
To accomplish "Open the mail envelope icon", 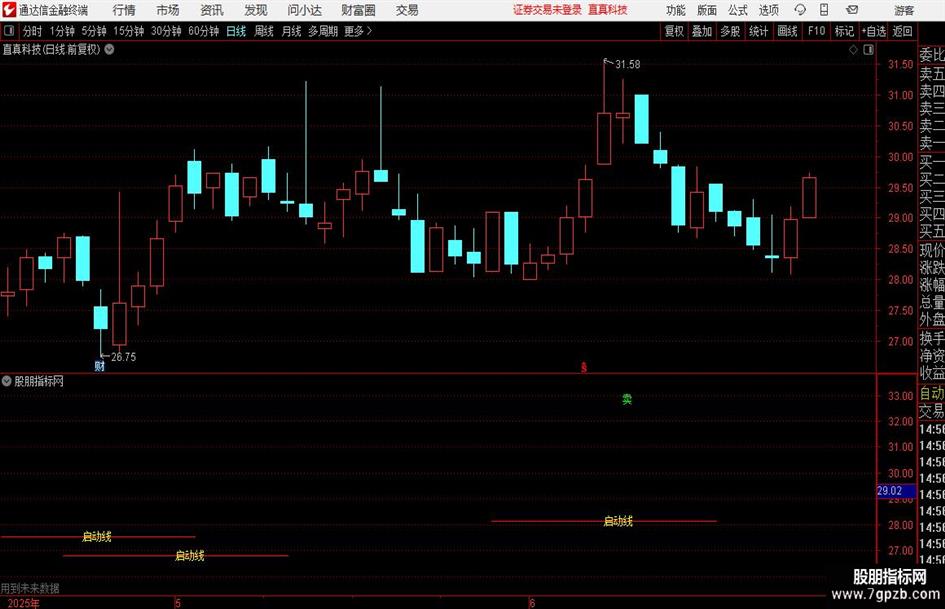I will point(852,10).
